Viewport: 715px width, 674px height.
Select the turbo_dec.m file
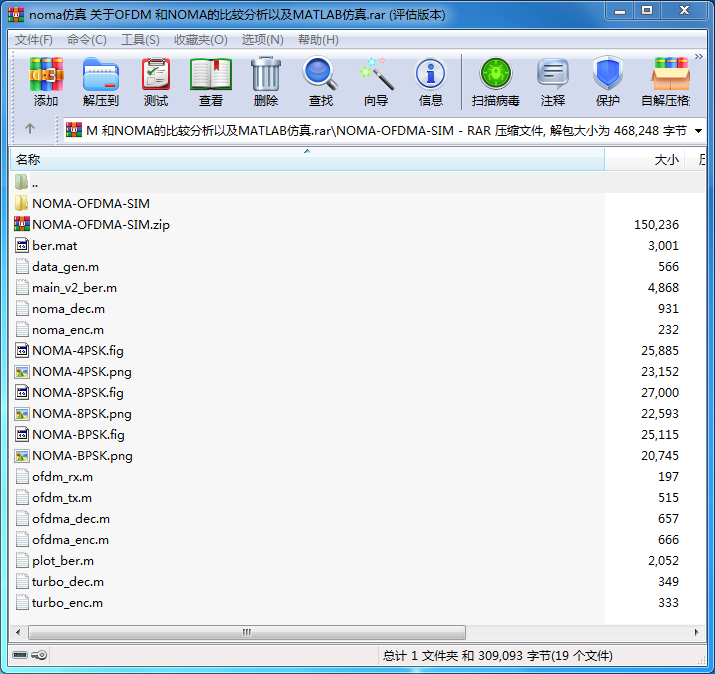68,581
